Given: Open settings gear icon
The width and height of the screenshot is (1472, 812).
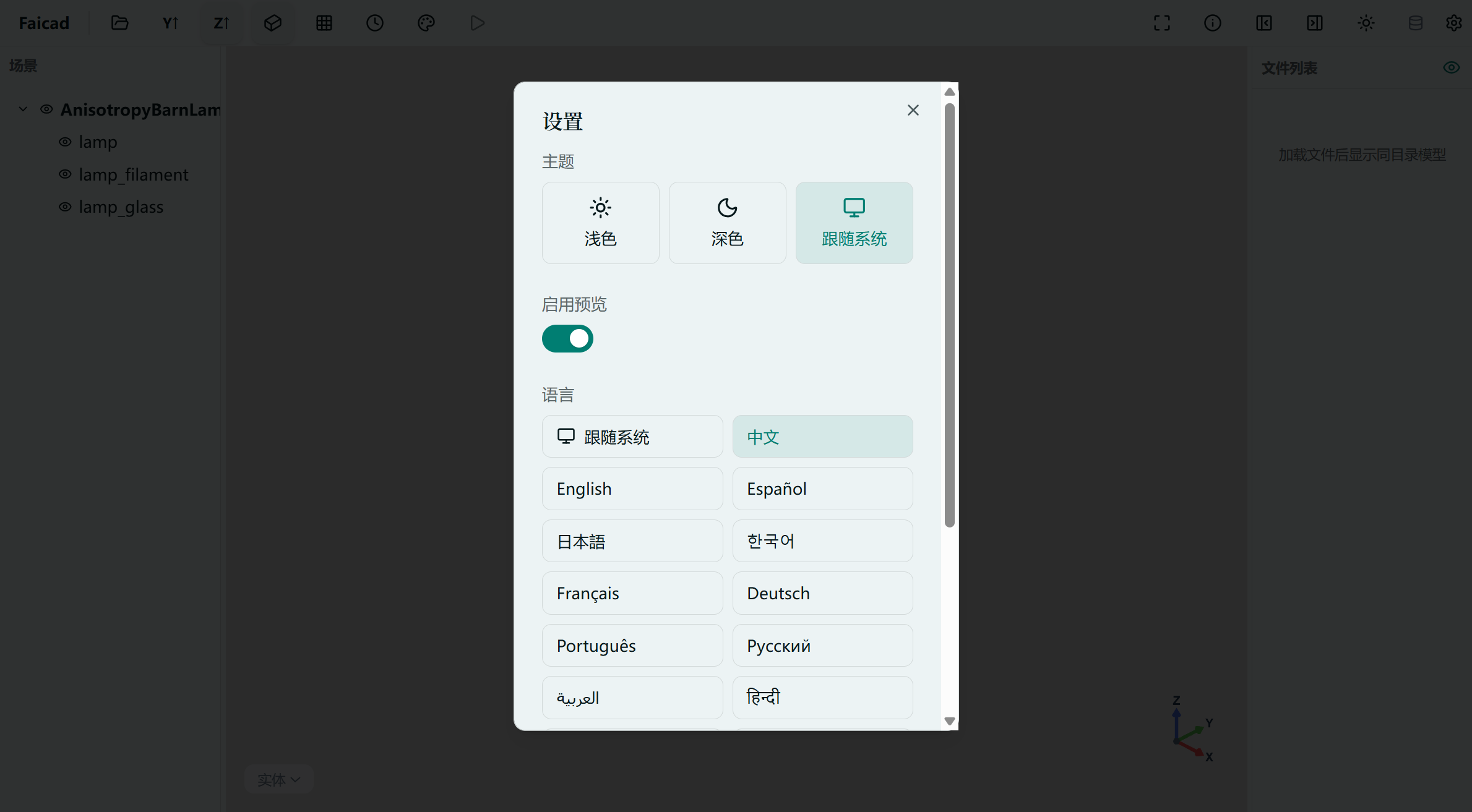Looking at the screenshot, I should [x=1453, y=23].
